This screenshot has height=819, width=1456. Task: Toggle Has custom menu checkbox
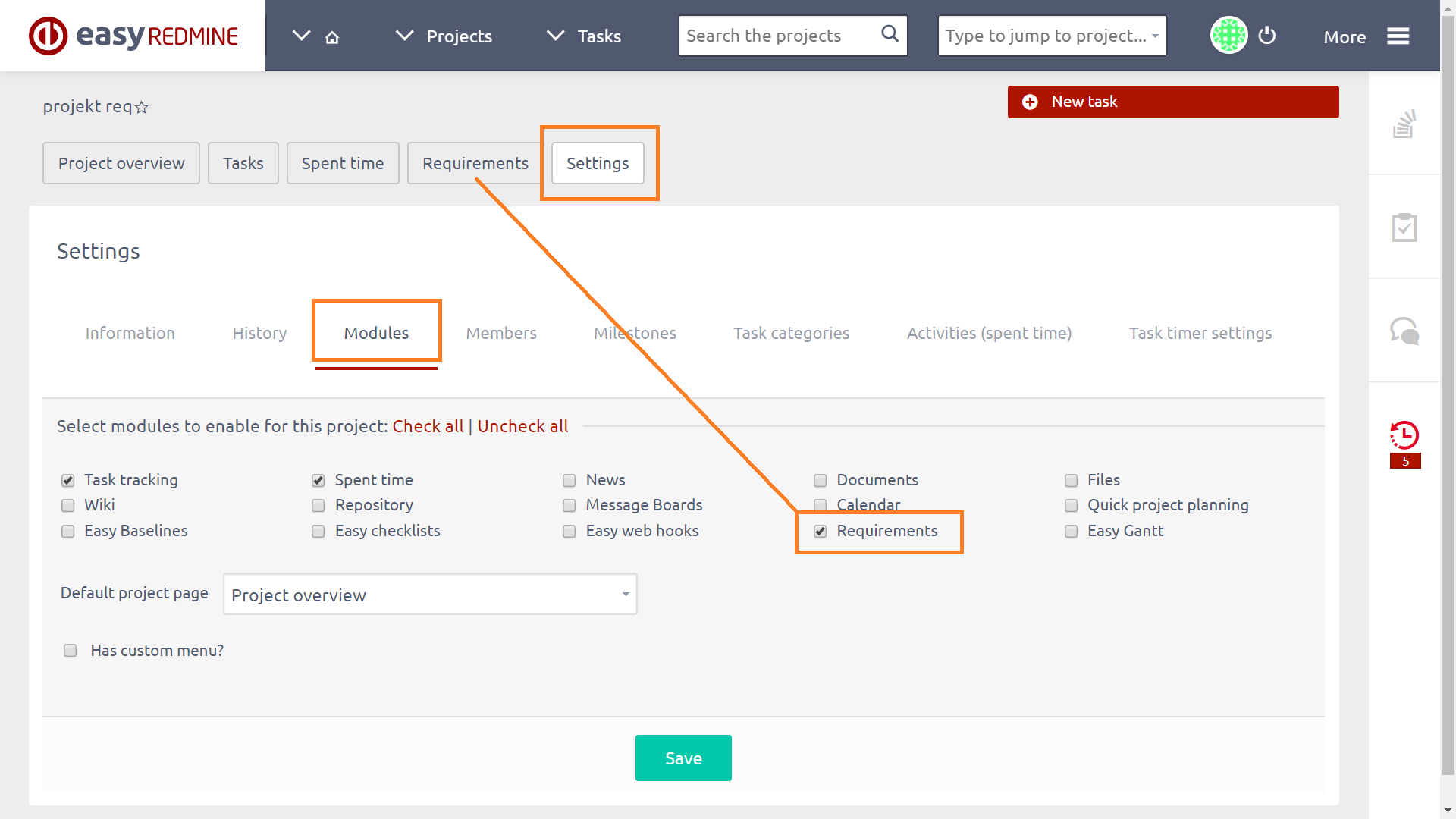pos(71,651)
